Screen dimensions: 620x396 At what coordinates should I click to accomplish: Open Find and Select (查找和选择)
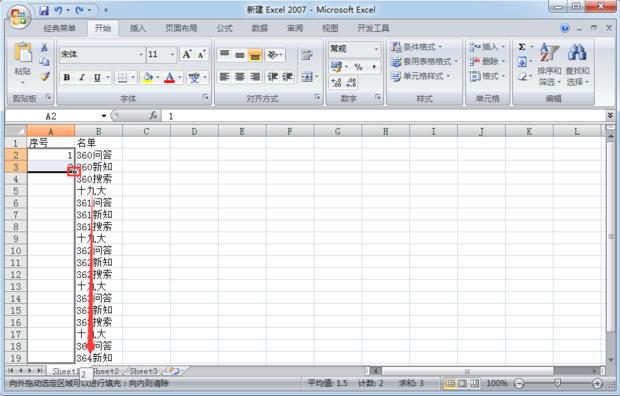coord(577,64)
